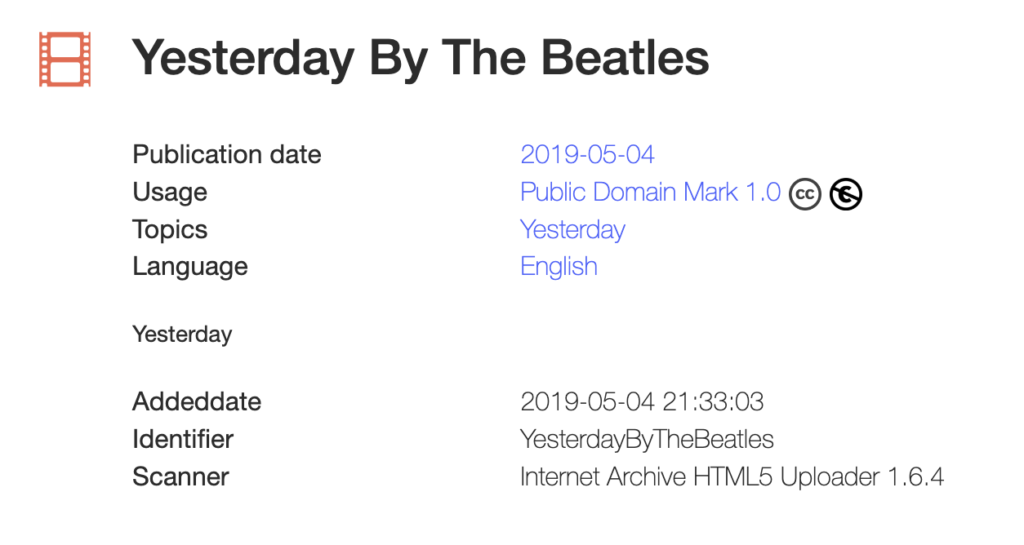Click the Addeddate label
The image size is (1024, 545).
197,402
